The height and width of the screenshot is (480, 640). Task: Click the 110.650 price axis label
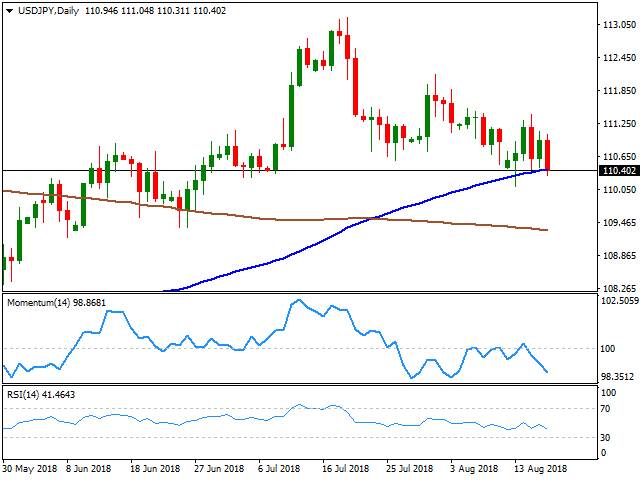pyautogui.click(x=619, y=157)
